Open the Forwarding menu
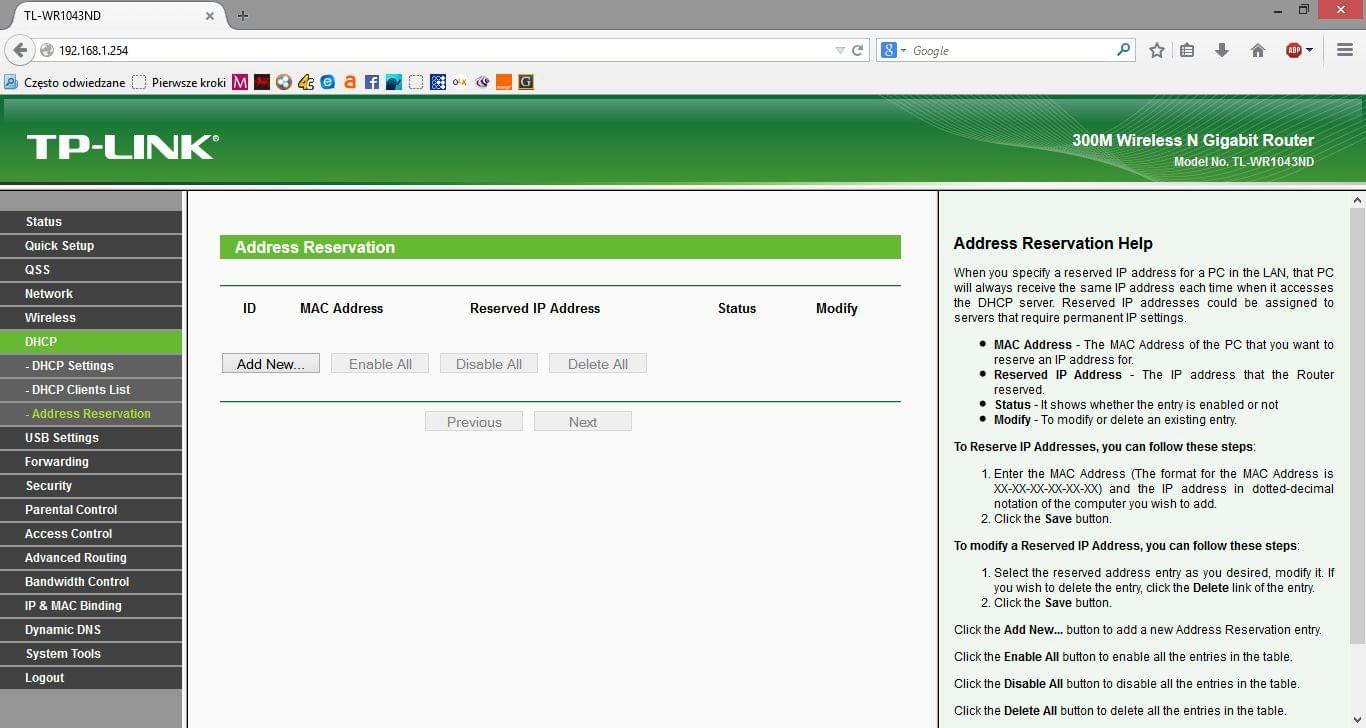Viewport: 1366px width, 728px height. (91, 462)
